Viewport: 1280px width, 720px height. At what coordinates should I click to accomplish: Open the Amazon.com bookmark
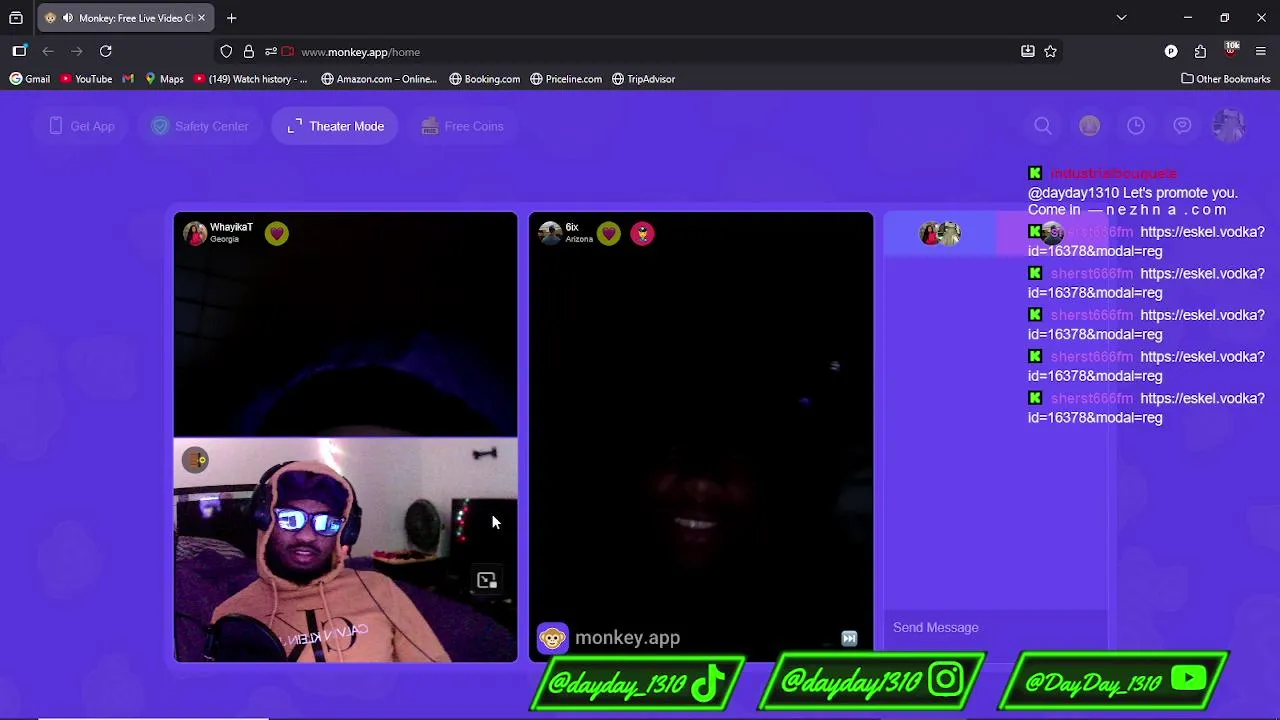point(379,79)
